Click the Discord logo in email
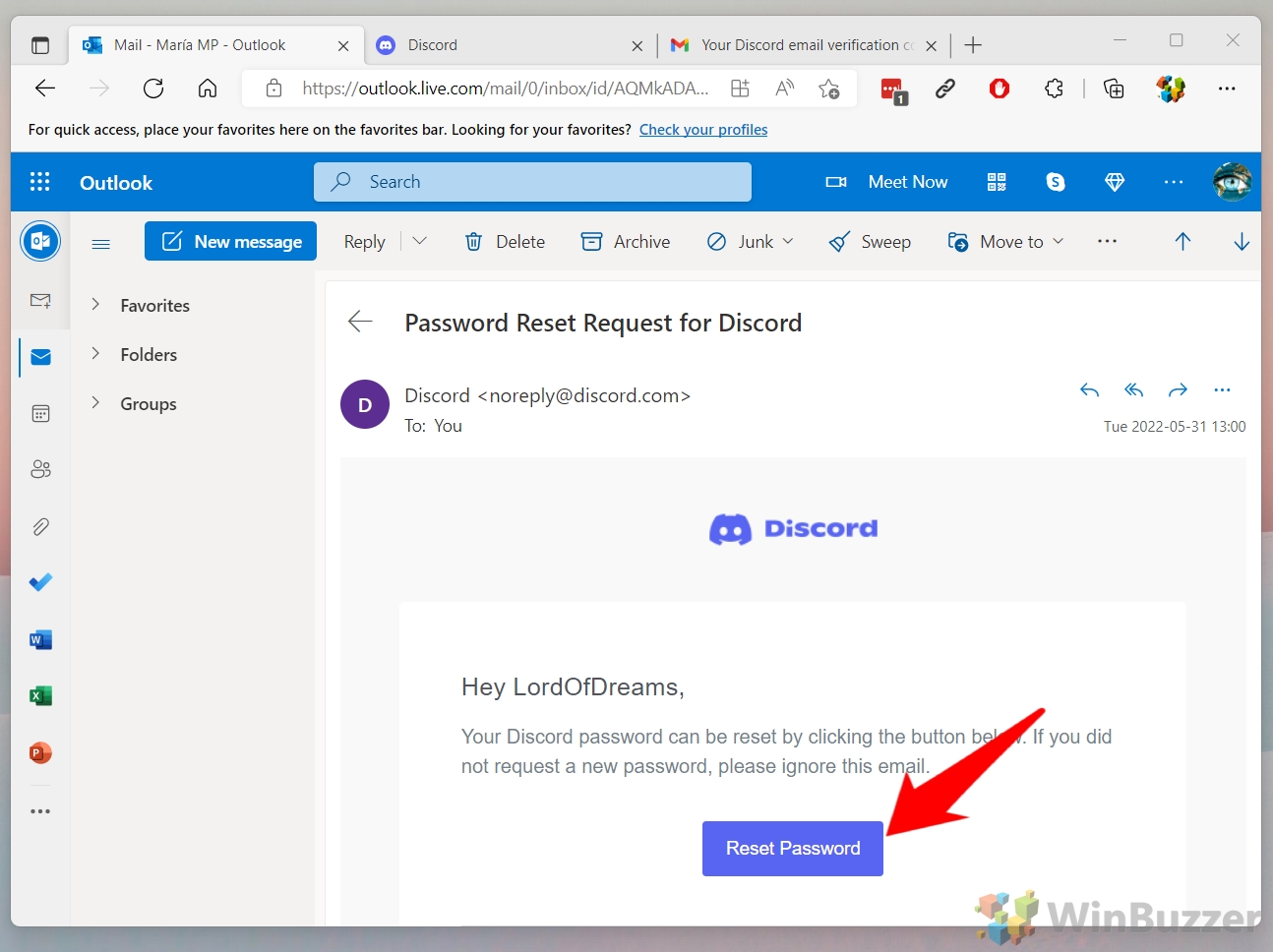Screen dimensions: 1273x952 click(793, 529)
